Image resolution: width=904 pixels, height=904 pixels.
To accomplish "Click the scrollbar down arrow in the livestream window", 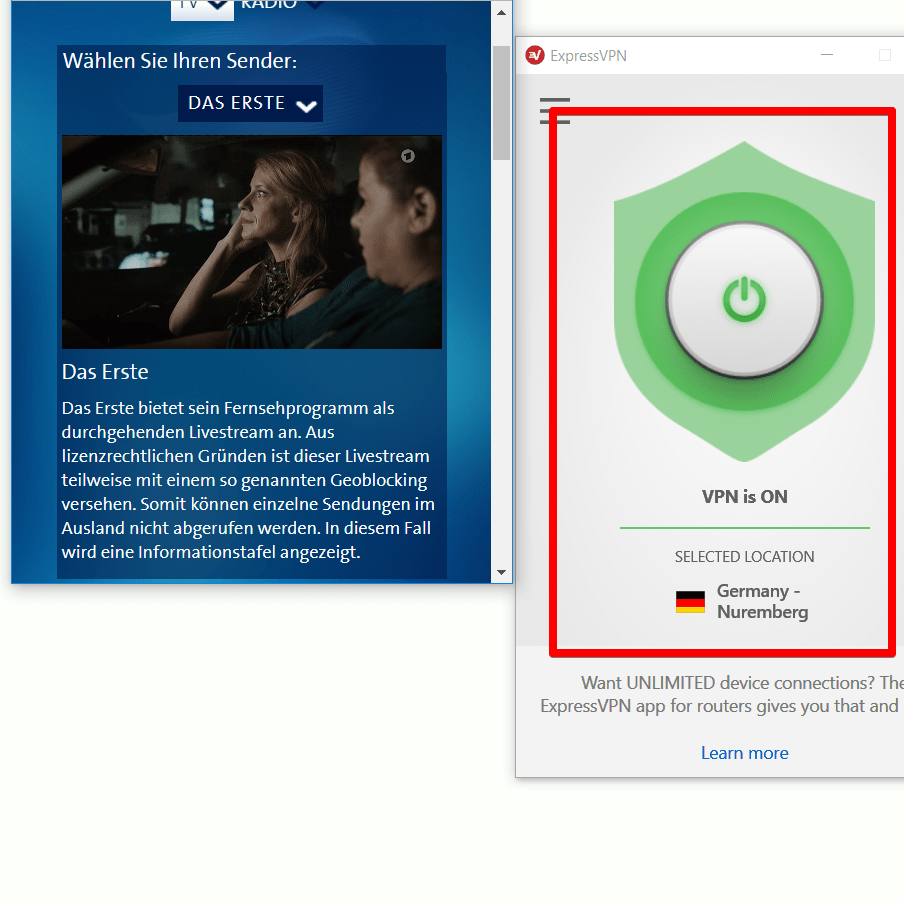I will click(x=501, y=572).
